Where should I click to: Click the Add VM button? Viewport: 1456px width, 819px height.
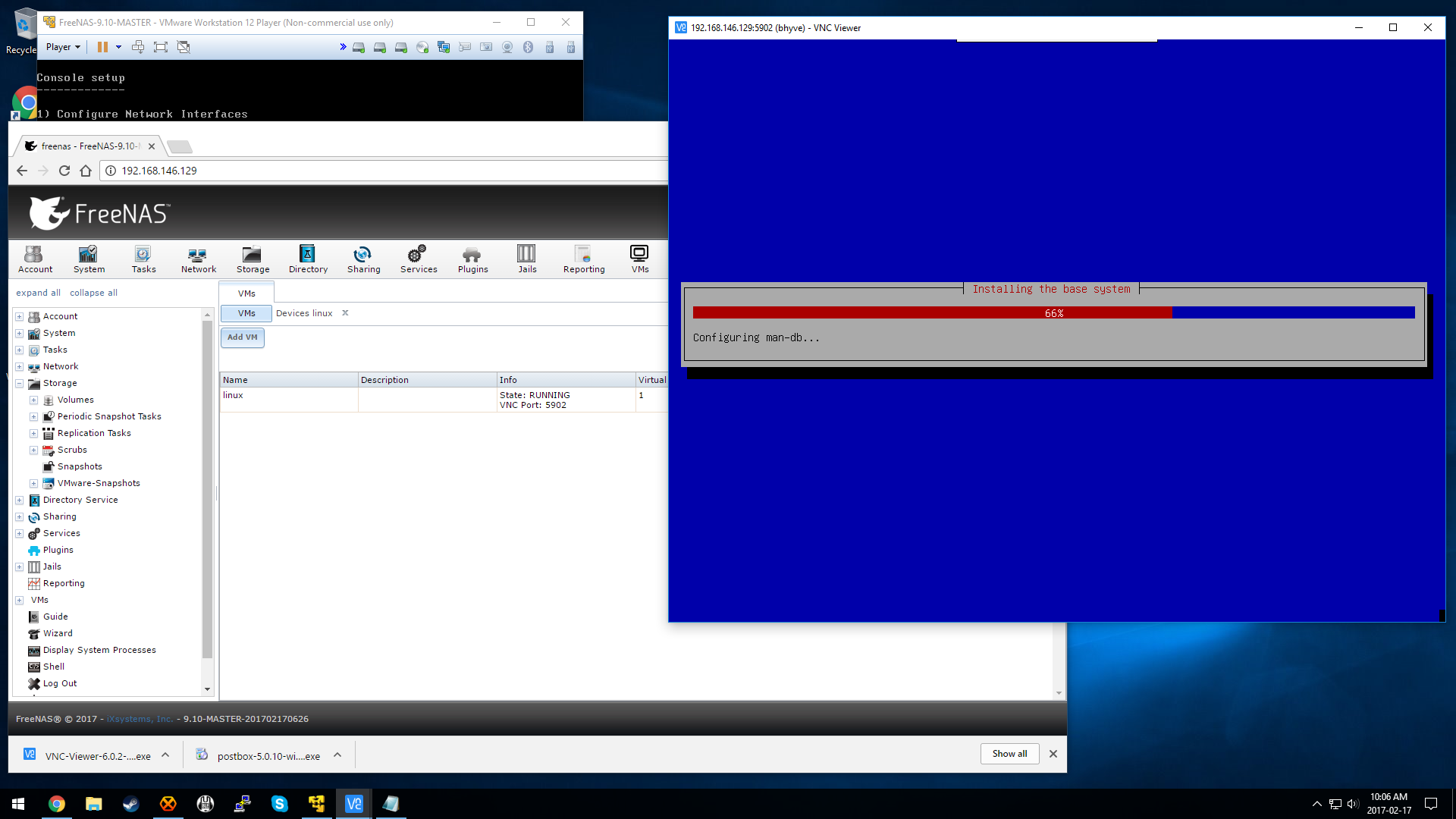pyautogui.click(x=243, y=337)
